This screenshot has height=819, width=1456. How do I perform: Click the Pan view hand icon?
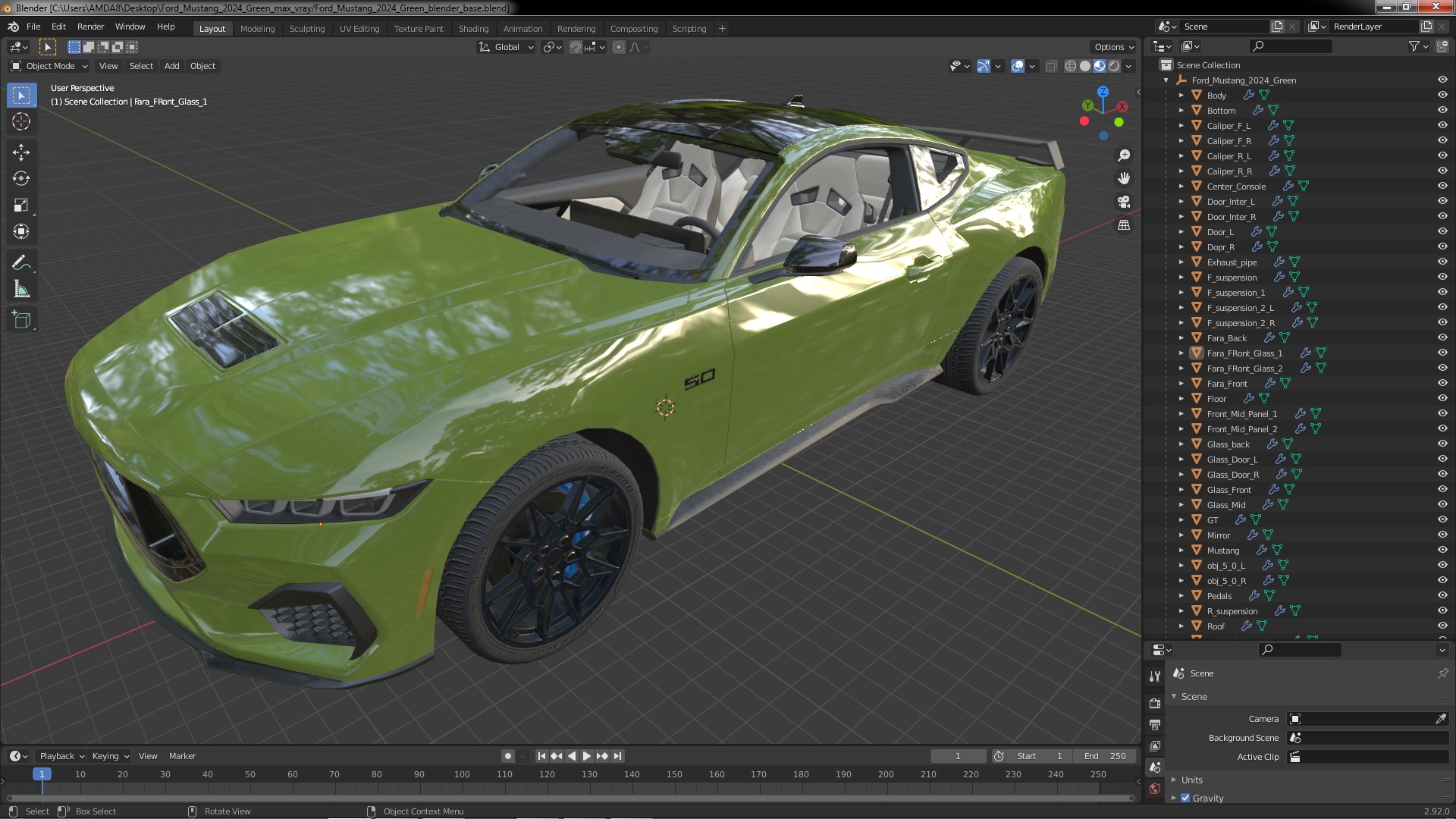coord(1124,178)
